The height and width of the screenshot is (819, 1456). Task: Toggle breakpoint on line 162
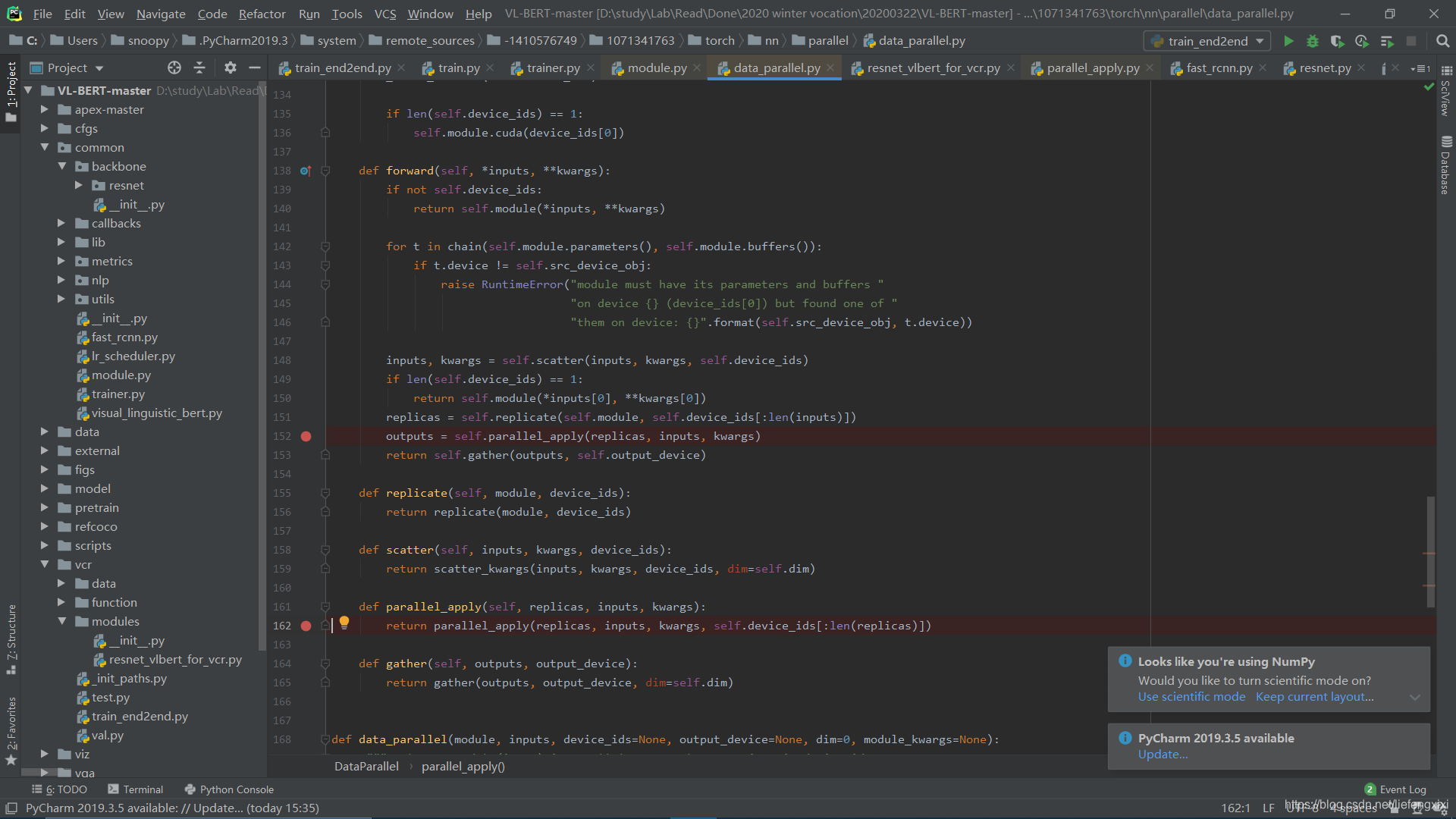[x=306, y=626]
